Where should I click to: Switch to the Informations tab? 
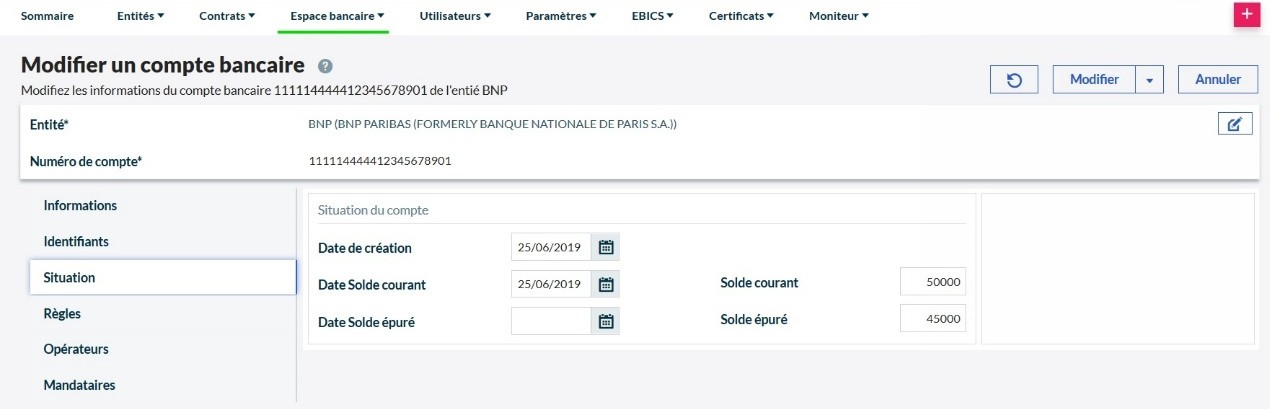(80, 205)
